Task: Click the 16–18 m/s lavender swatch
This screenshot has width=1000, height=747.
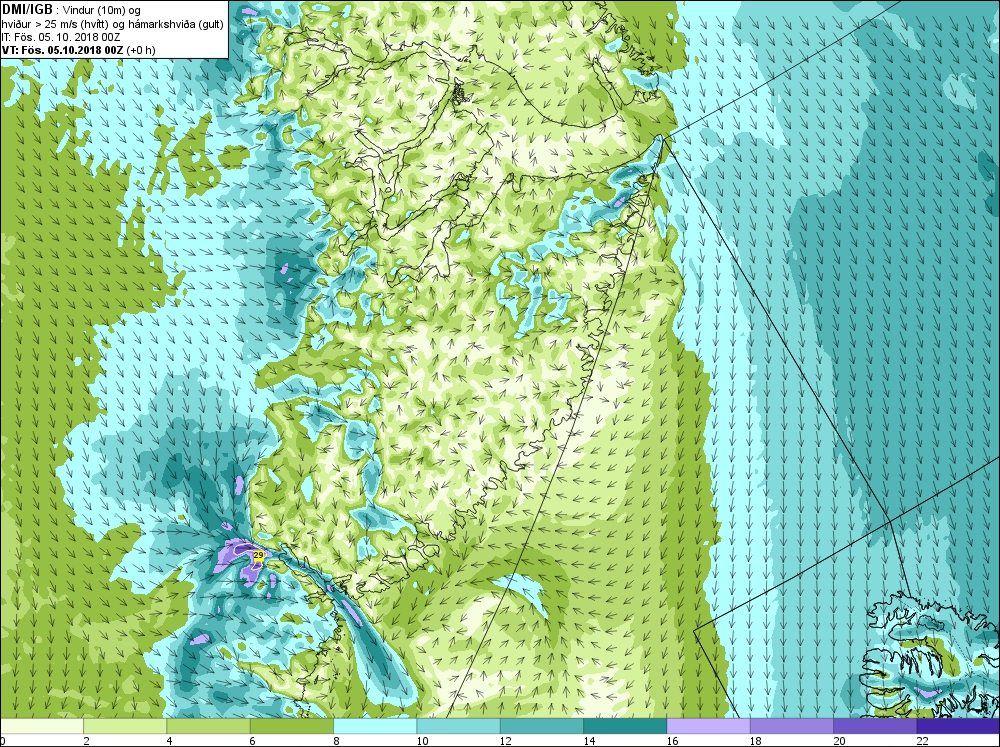Action: point(708,726)
